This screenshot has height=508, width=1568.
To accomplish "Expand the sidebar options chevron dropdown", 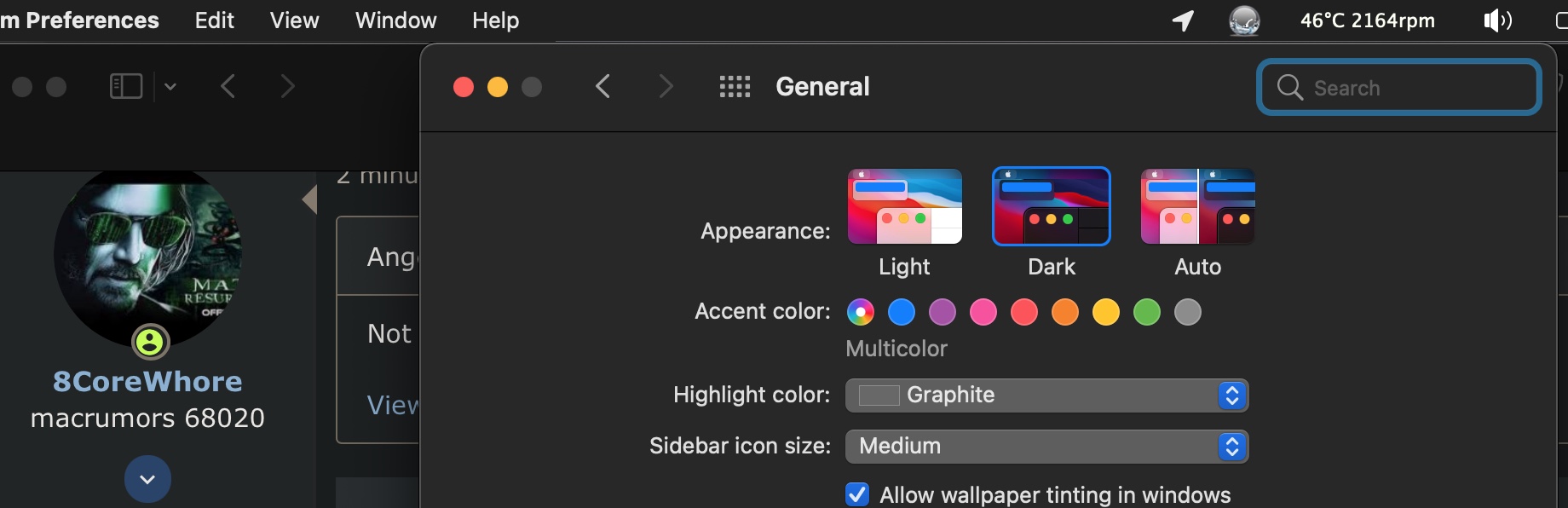I will click(170, 86).
